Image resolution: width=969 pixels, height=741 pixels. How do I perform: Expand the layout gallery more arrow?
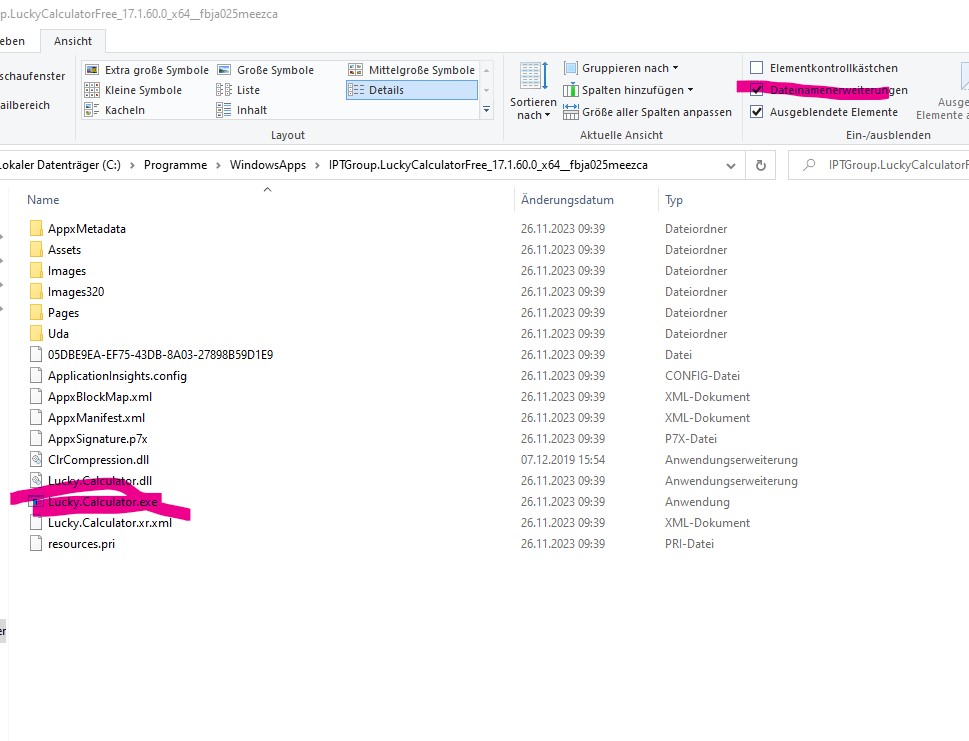(x=486, y=110)
